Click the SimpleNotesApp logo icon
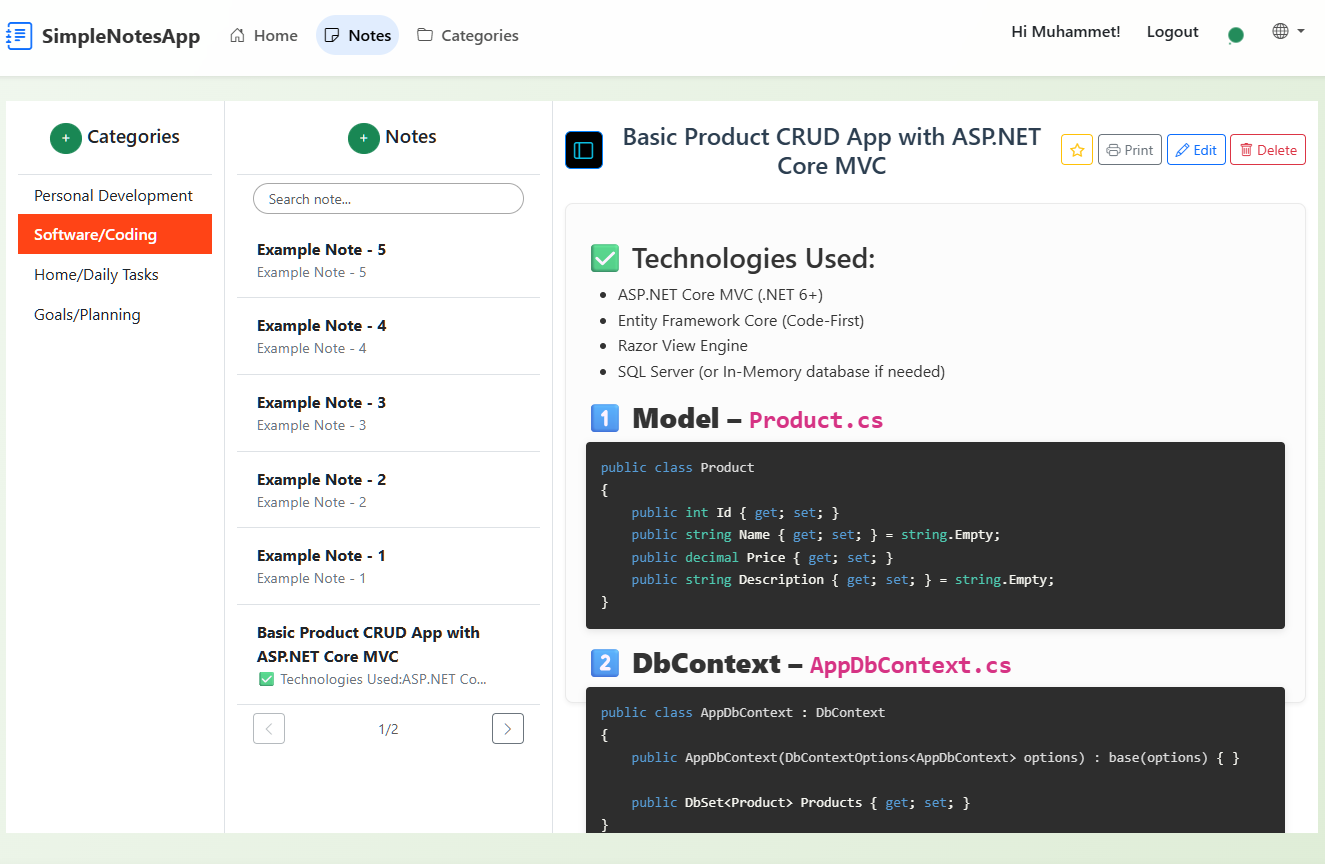Viewport: 1325px width, 864px height. [x=19, y=36]
